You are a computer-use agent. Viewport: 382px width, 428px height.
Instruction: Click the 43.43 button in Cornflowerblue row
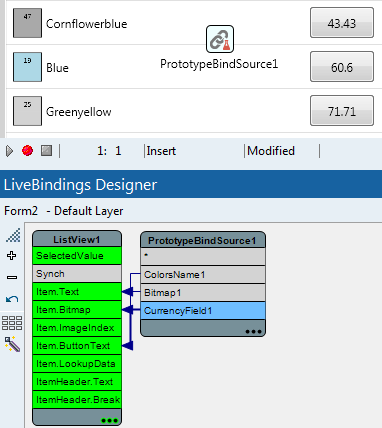click(x=342, y=23)
